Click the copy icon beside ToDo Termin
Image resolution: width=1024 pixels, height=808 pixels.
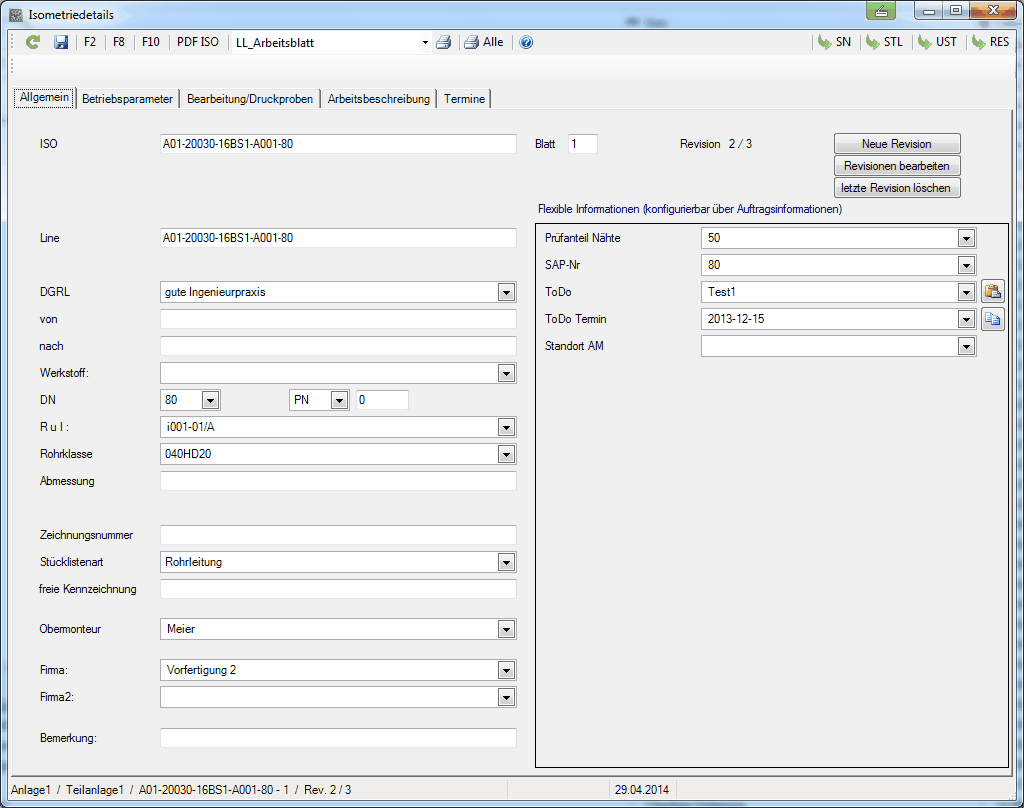click(992, 320)
